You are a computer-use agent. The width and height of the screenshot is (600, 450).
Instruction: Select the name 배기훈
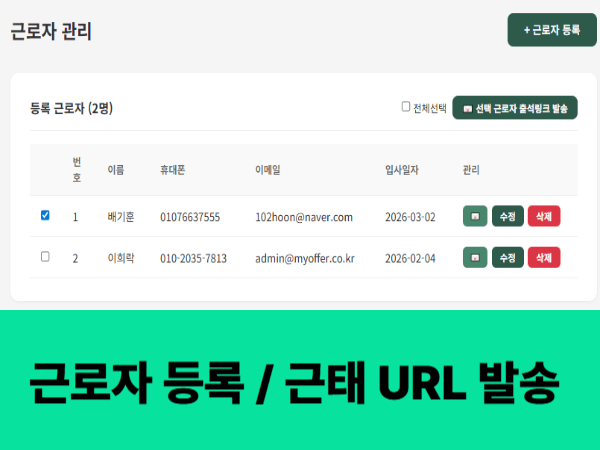click(121, 217)
